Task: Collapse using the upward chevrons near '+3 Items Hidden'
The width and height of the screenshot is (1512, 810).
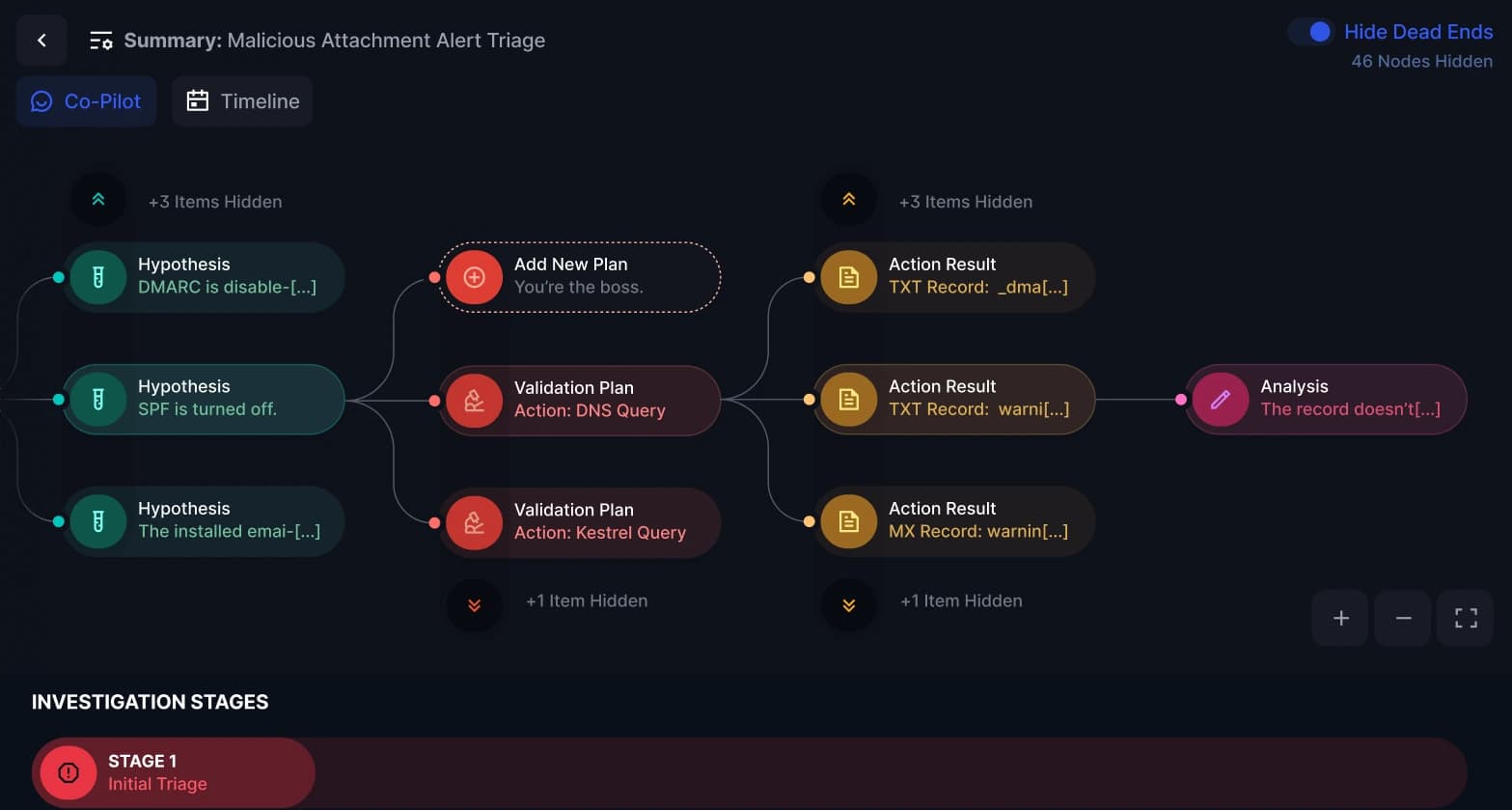Action: (x=98, y=199)
